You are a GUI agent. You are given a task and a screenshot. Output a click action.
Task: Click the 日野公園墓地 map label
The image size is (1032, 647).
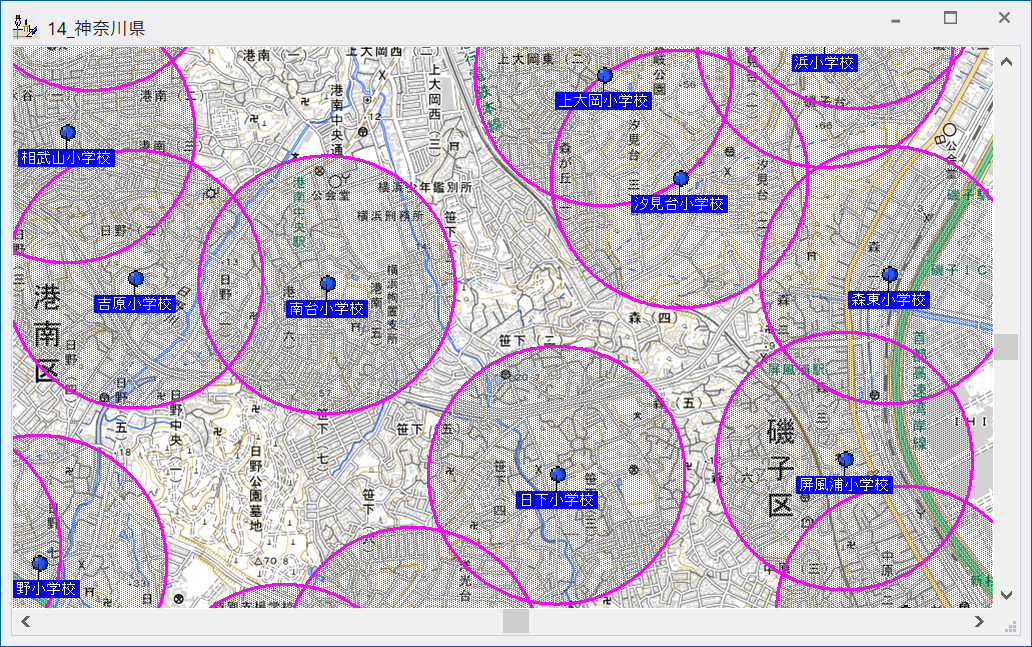click(x=256, y=488)
